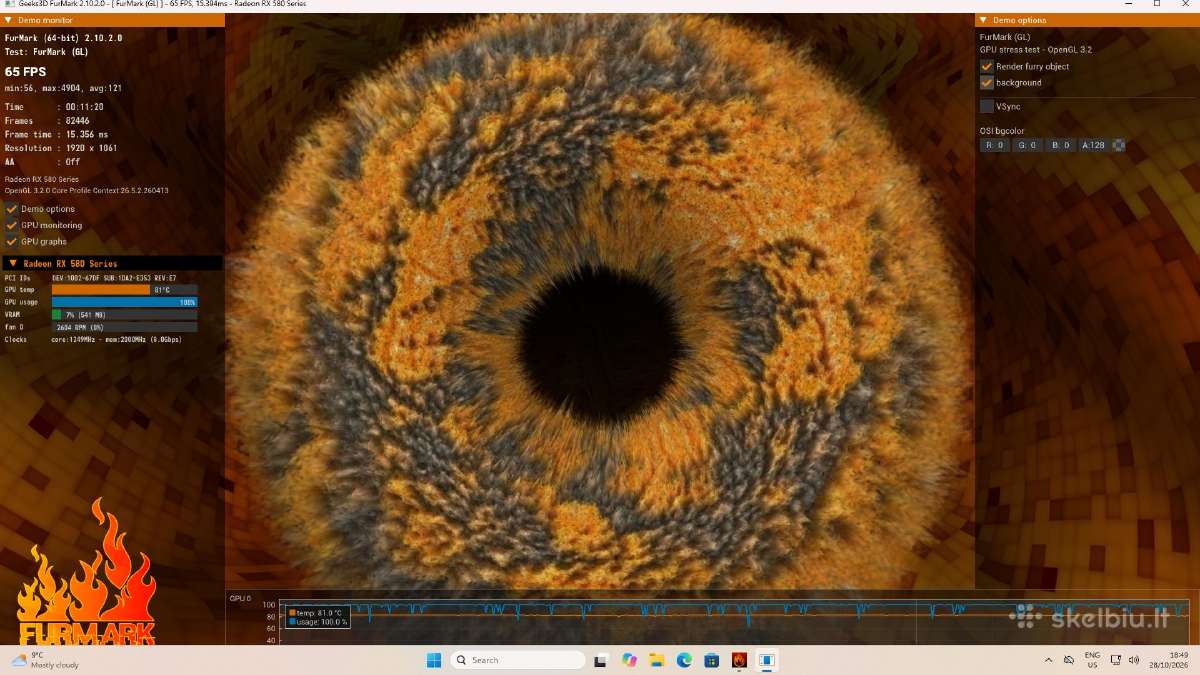Click the GPU temp bar showing 81°C

[124, 290]
